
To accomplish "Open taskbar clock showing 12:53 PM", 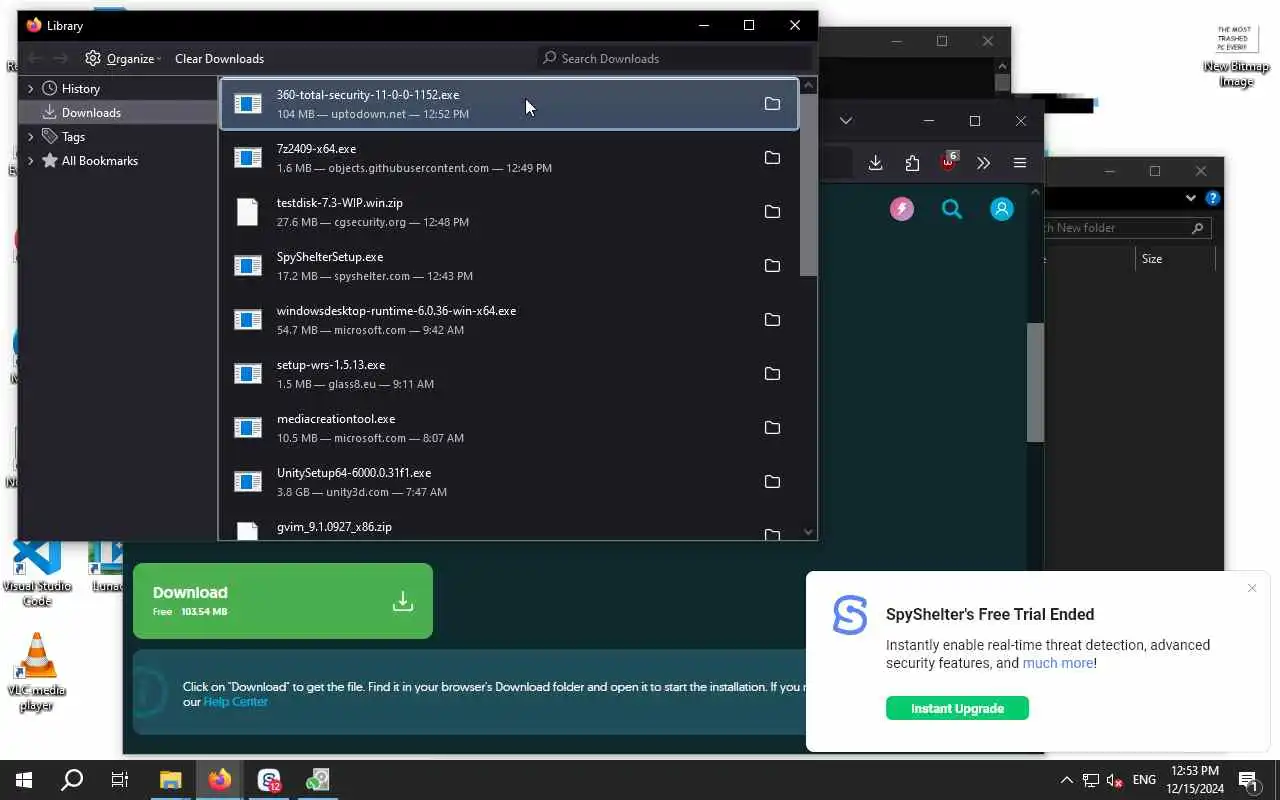I will click(1194, 780).
